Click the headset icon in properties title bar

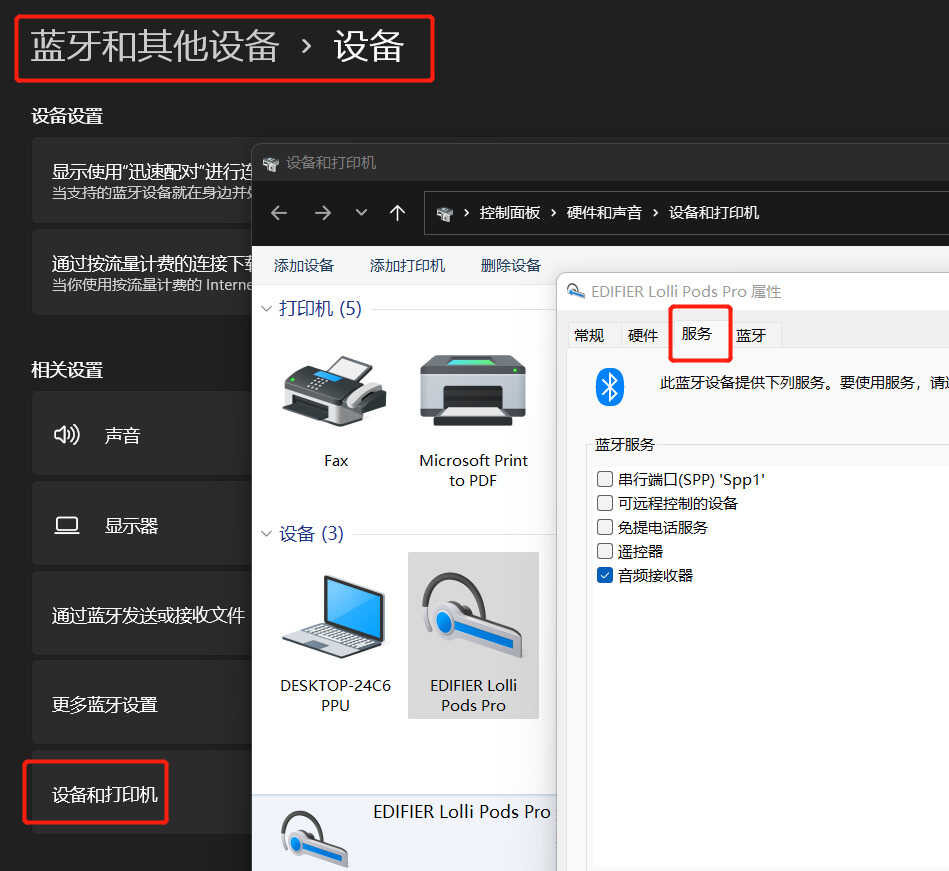[x=576, y=291]
